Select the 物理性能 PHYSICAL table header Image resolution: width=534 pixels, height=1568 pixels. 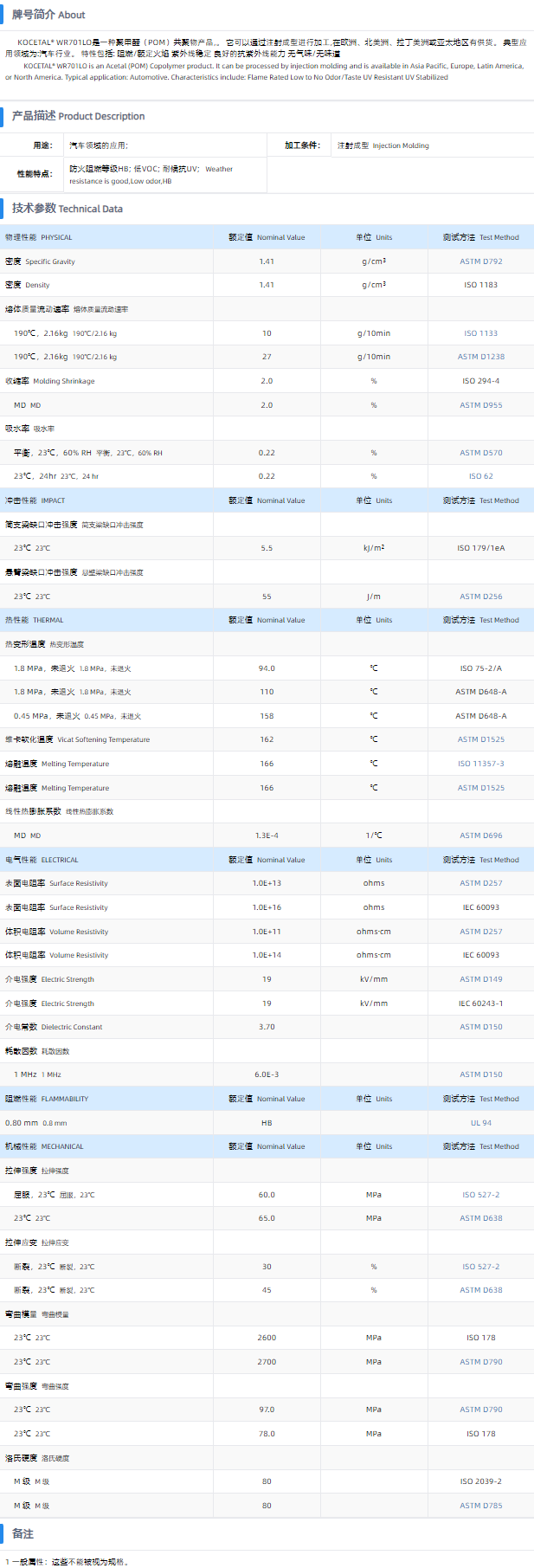point(39,237)
